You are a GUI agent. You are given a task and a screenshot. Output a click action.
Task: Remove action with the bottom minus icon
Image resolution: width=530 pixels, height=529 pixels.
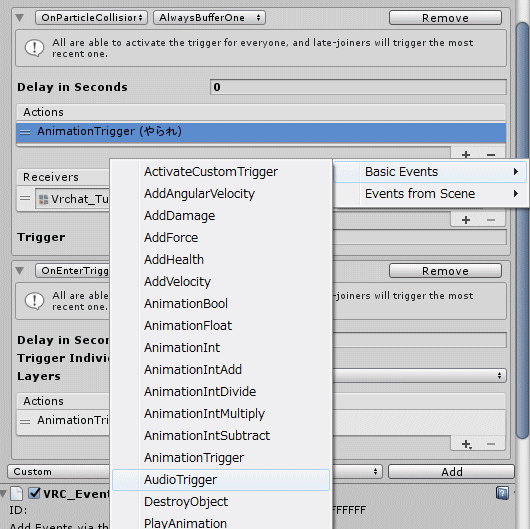pyautogui.click(x=491, y=444)
